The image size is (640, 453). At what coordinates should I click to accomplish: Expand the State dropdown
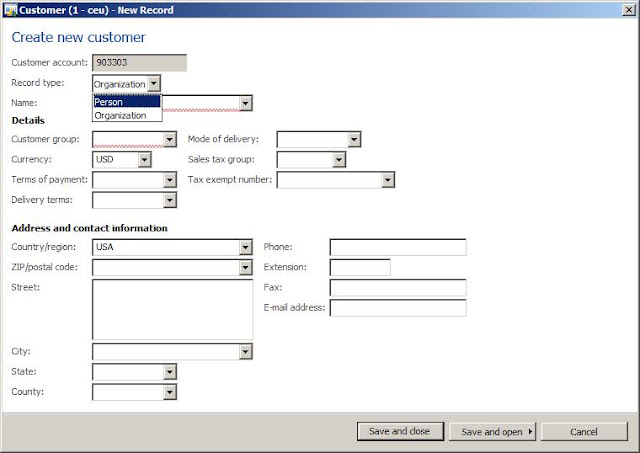tap(170, 372)
